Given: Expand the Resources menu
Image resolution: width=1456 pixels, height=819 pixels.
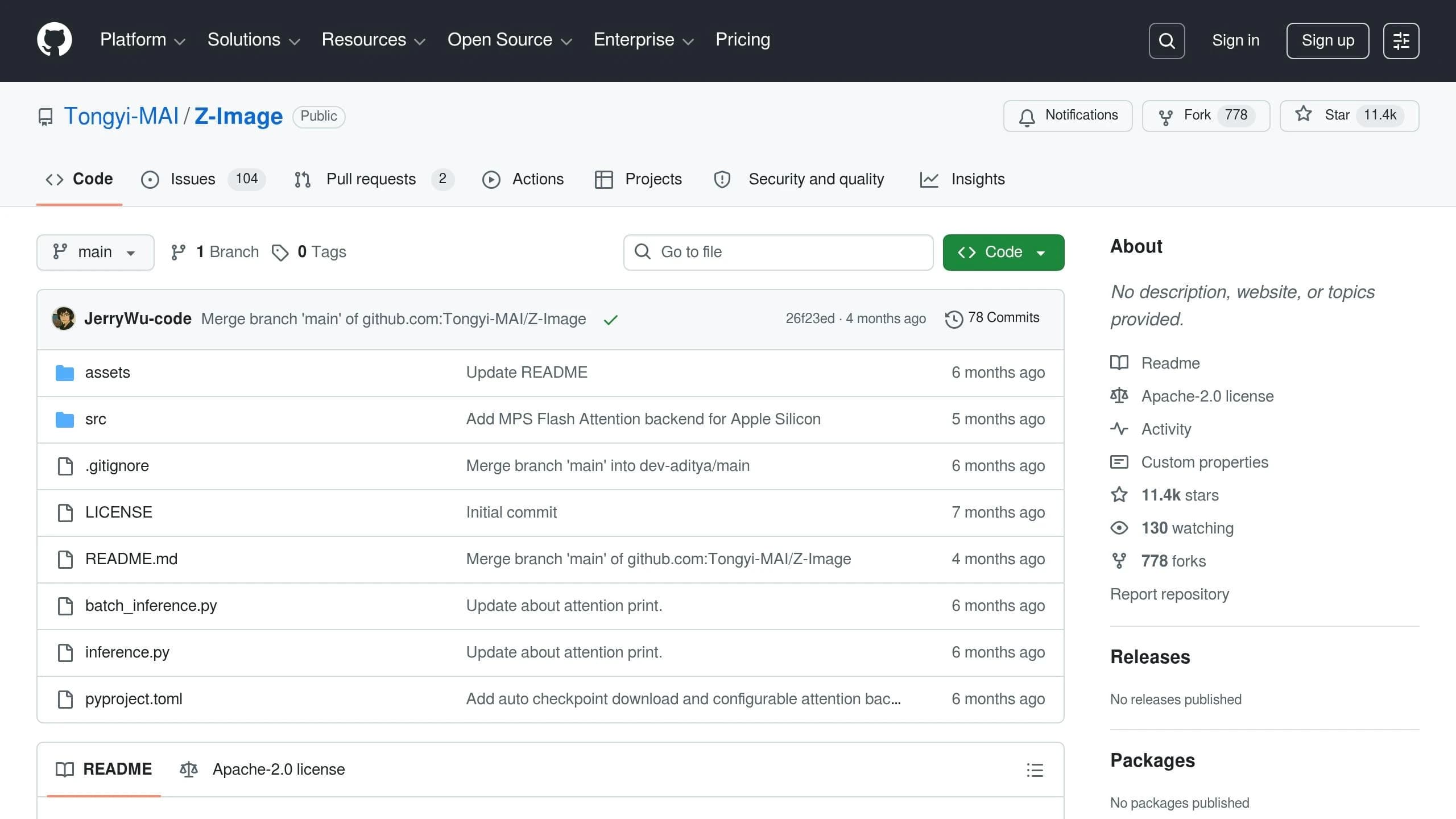Looking at the screenshot, I should (x=374, y=40).
